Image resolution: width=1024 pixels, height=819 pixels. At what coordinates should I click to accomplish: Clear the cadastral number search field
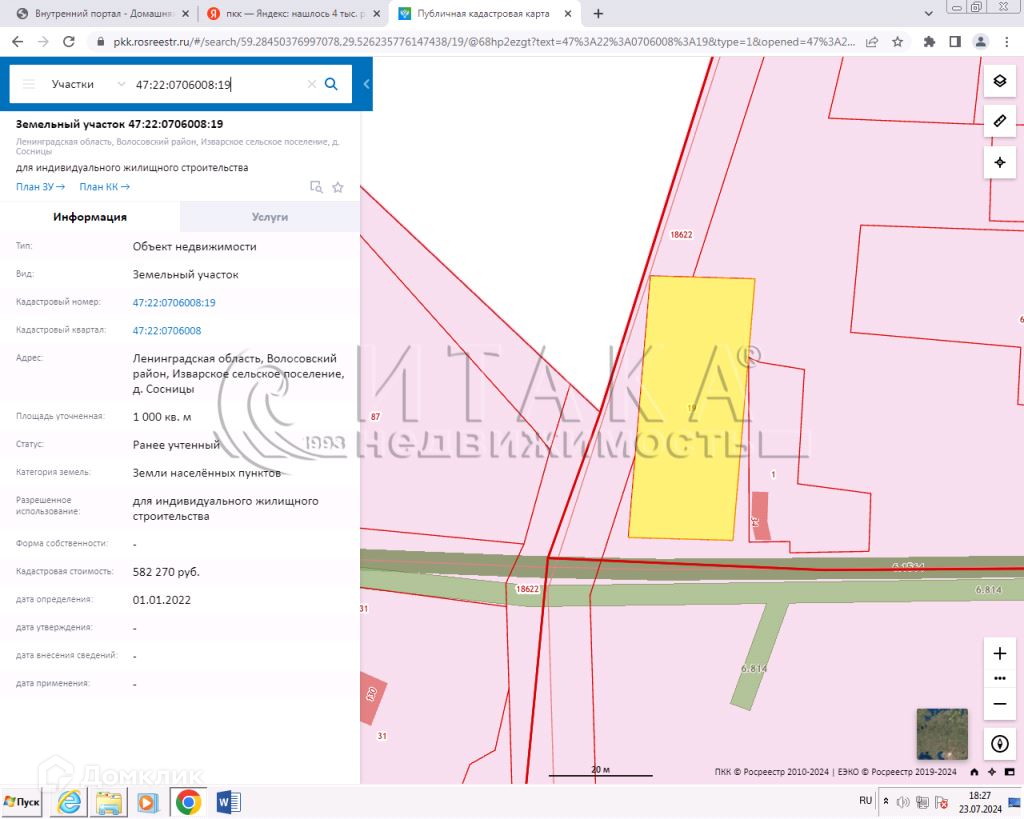coord(312,84)
